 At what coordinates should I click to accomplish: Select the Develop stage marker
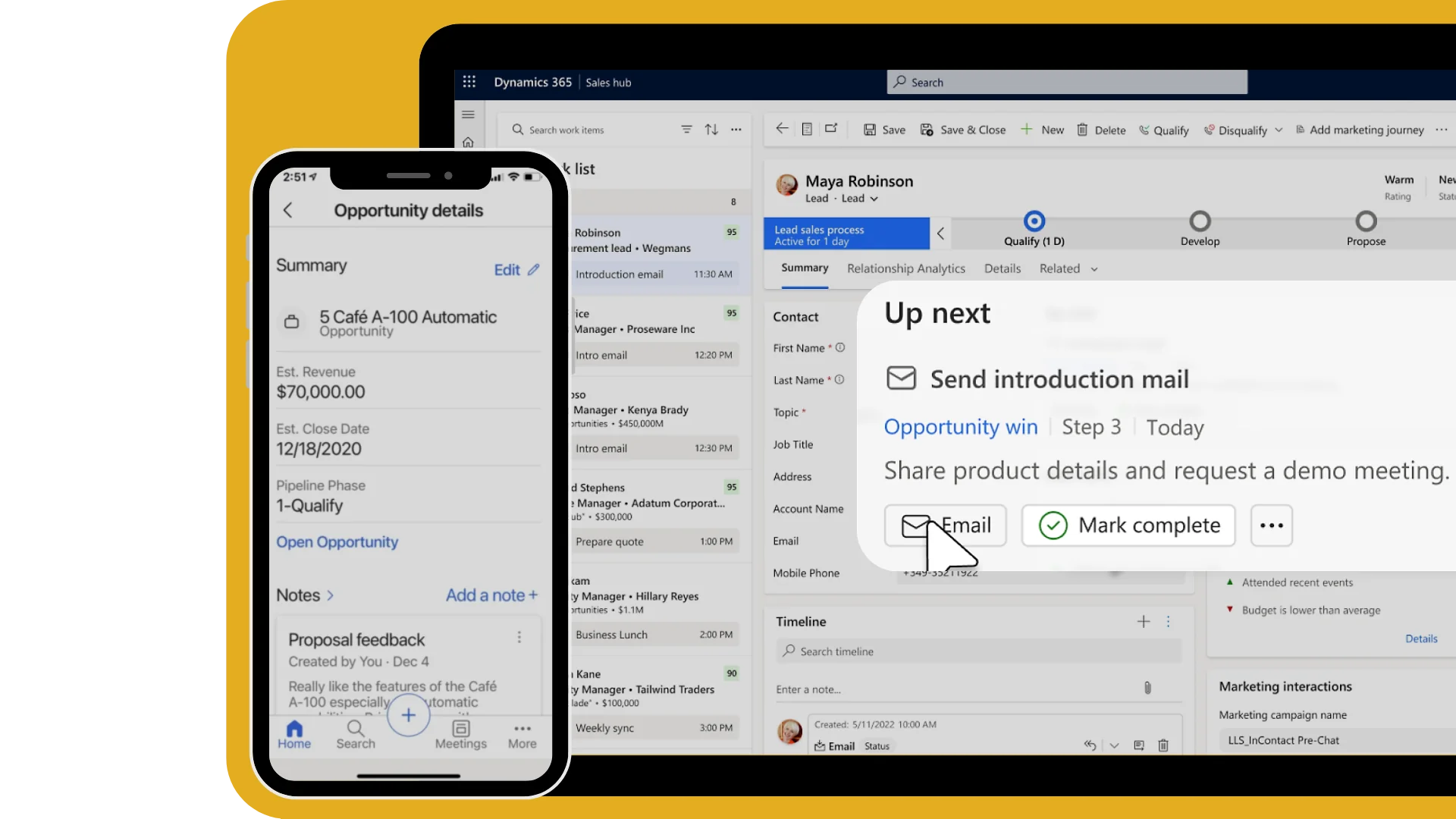pyautogui.click(x=1200, y=221)
